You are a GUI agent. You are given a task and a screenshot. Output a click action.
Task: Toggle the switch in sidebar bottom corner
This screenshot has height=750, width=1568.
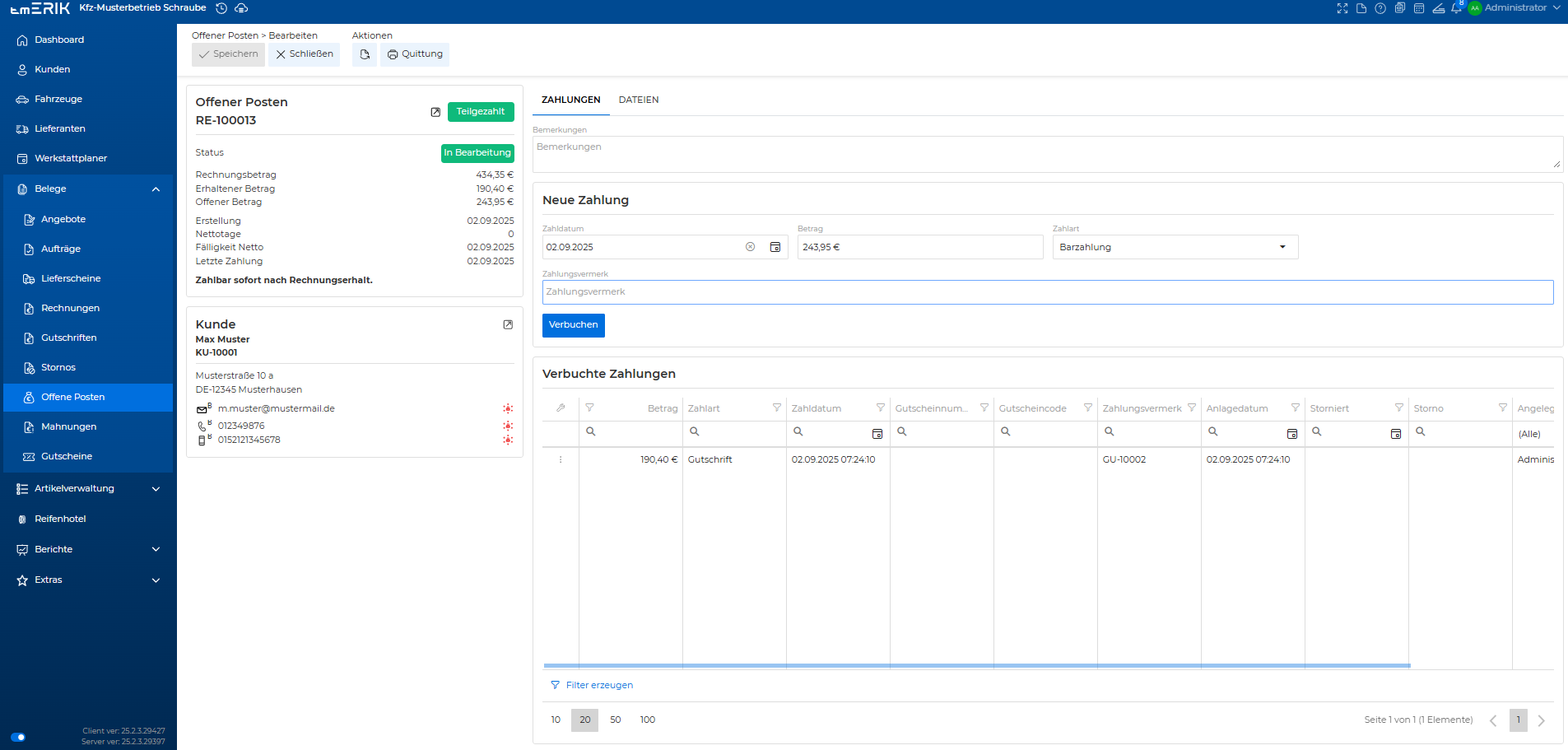pyautogui.click(x=18, y=737)
